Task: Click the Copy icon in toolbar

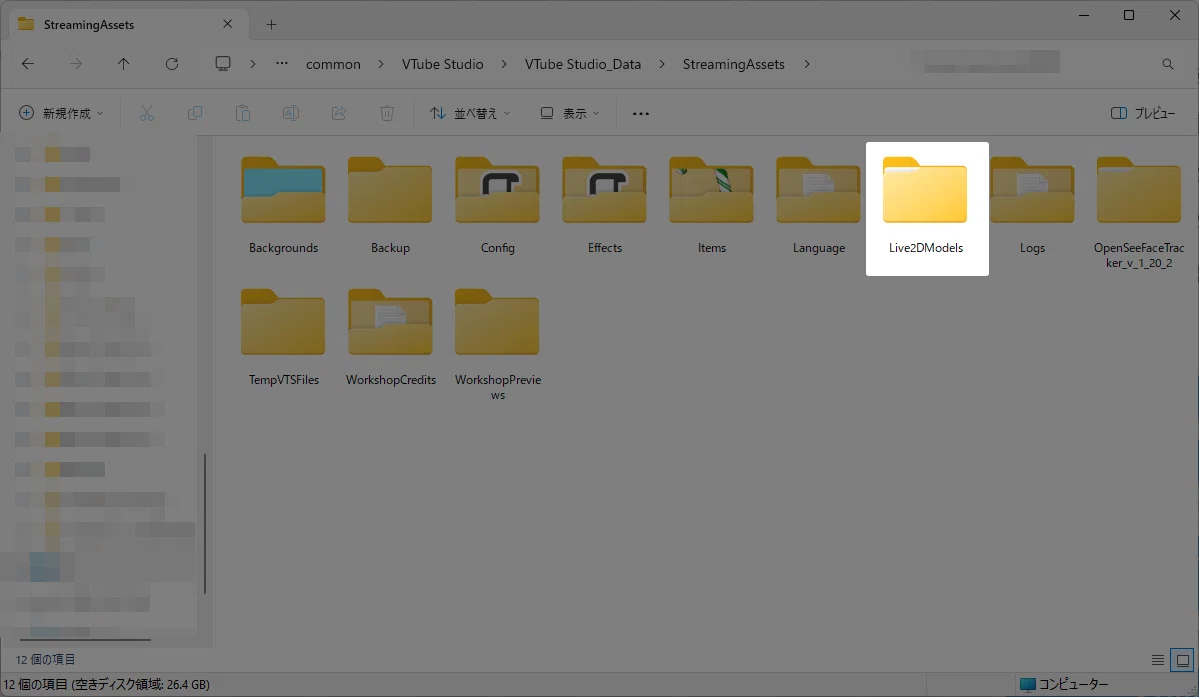Action: 195,113
